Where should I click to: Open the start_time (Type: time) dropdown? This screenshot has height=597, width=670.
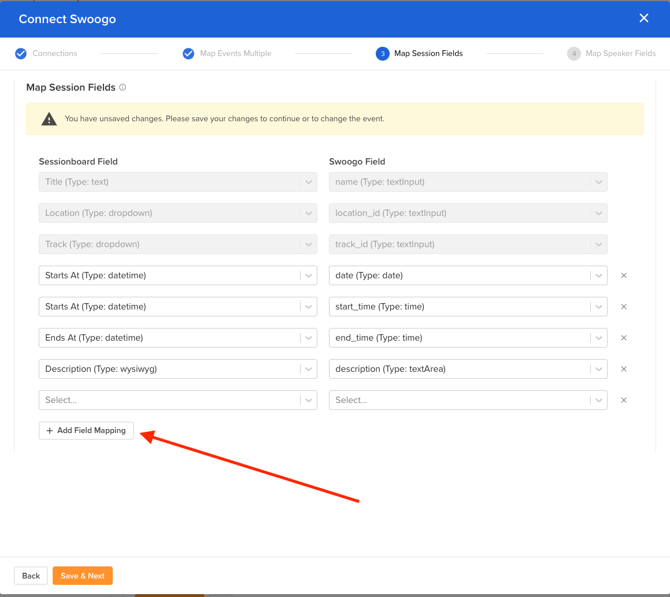468,307
